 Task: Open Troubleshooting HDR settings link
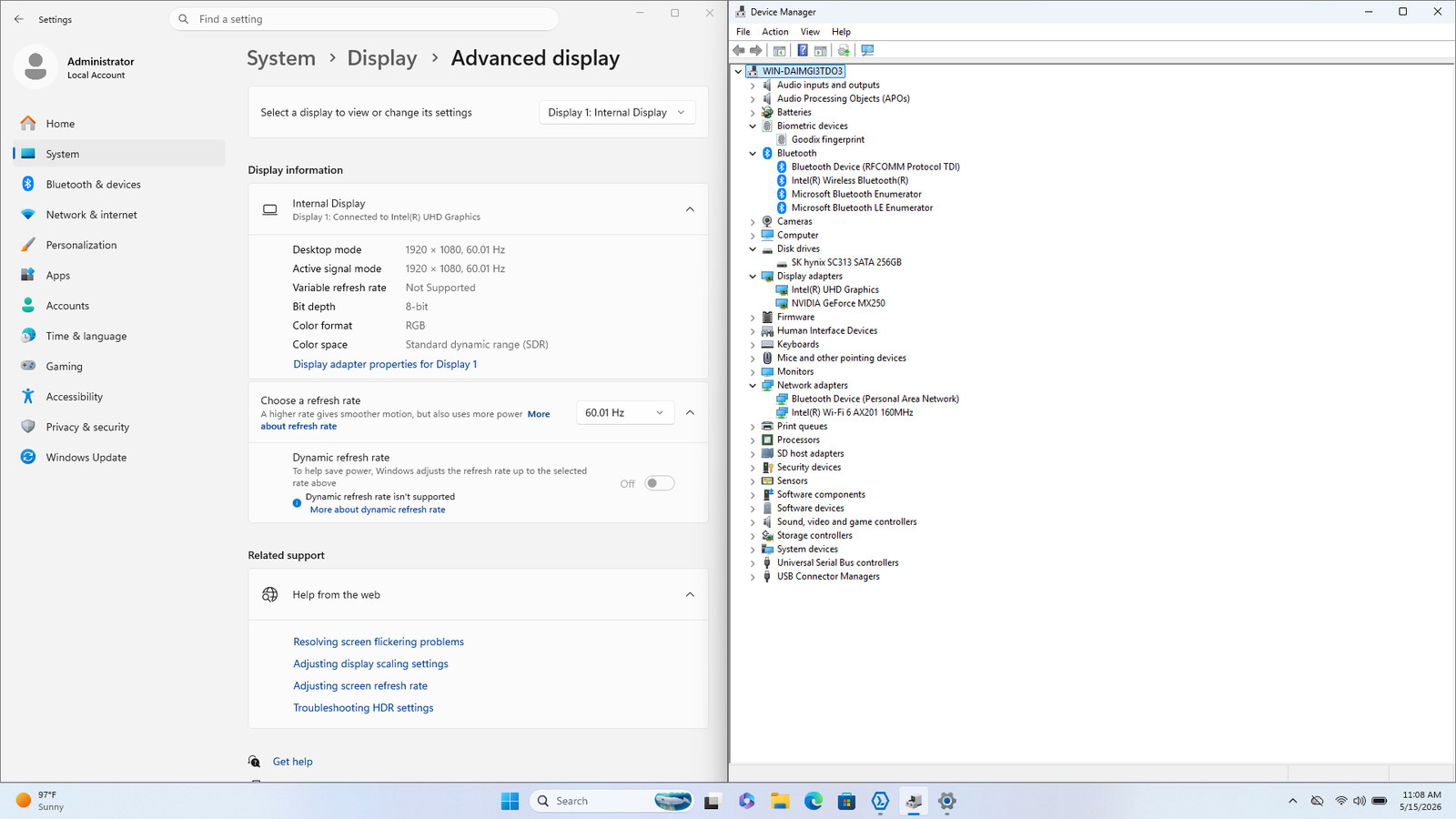pos(363,708)
